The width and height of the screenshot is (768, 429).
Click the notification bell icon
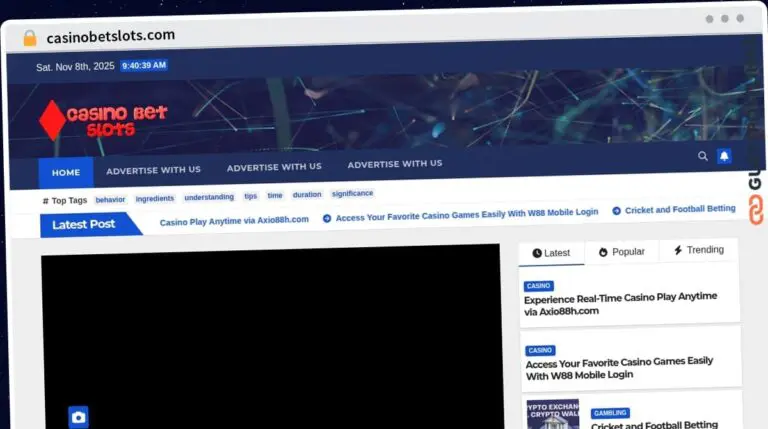point(724,156)
